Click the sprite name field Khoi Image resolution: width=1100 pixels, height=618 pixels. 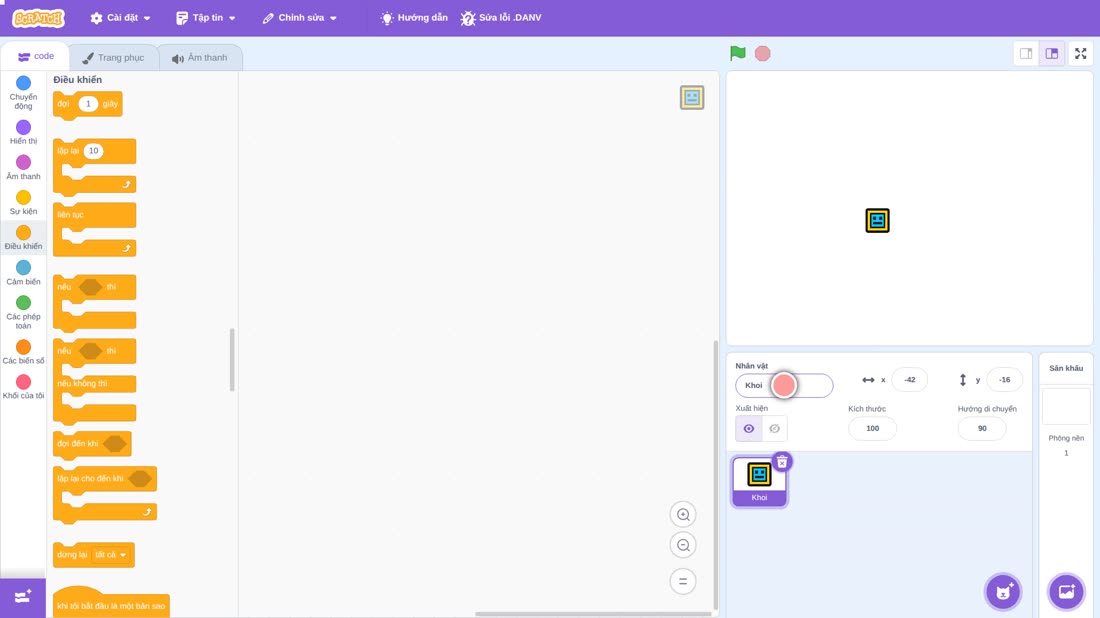(x=784, y=385)
